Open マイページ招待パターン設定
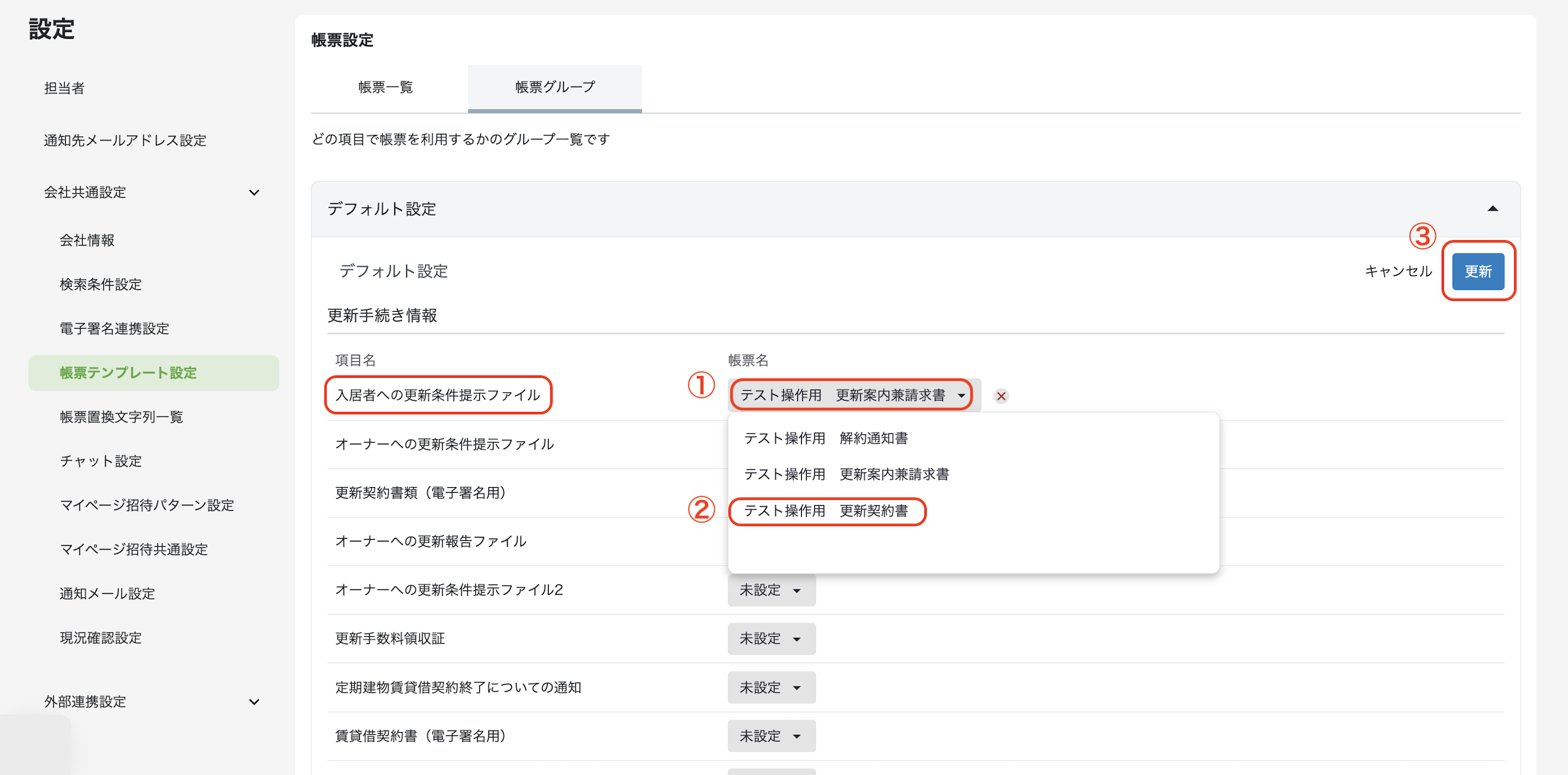1568x775 pixels. (x=146, y=505)
